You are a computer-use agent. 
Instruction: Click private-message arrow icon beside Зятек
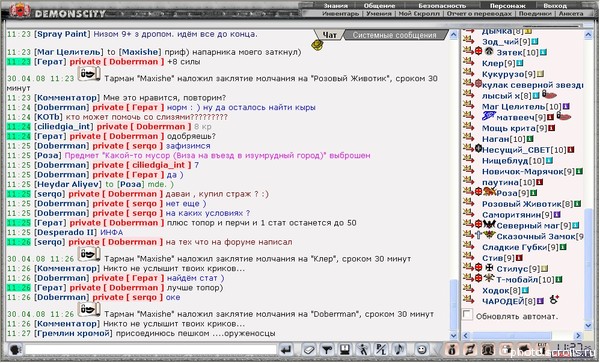click(468, 50)
